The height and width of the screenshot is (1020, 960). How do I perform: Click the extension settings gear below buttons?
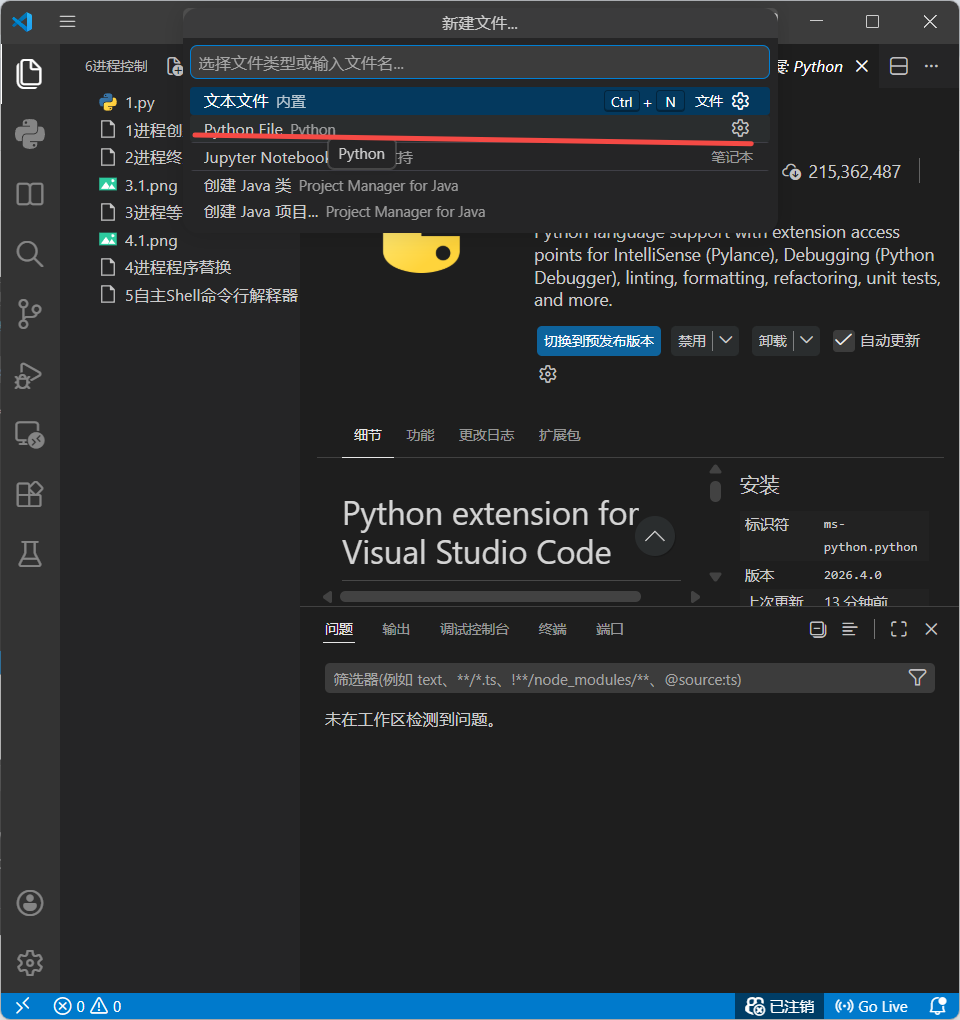pos(548,374)
